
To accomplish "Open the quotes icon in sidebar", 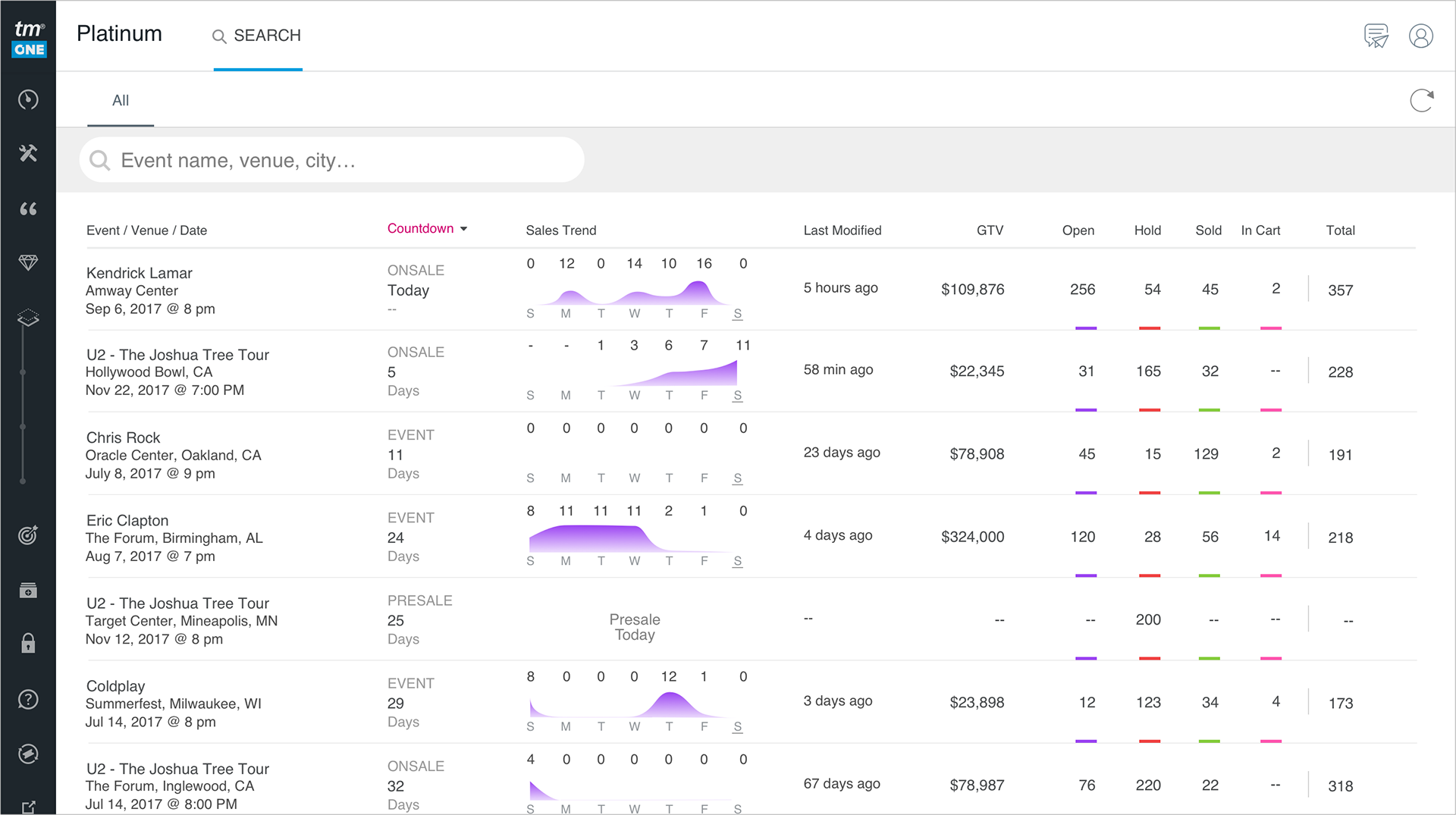I will pyautogui.click(x=28, y=208).
